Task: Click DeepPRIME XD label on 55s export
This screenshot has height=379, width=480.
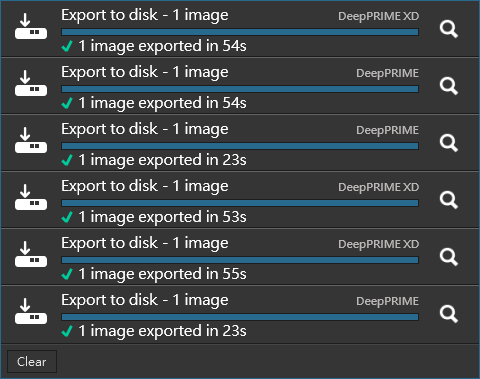Action: [x=379, y=244]
